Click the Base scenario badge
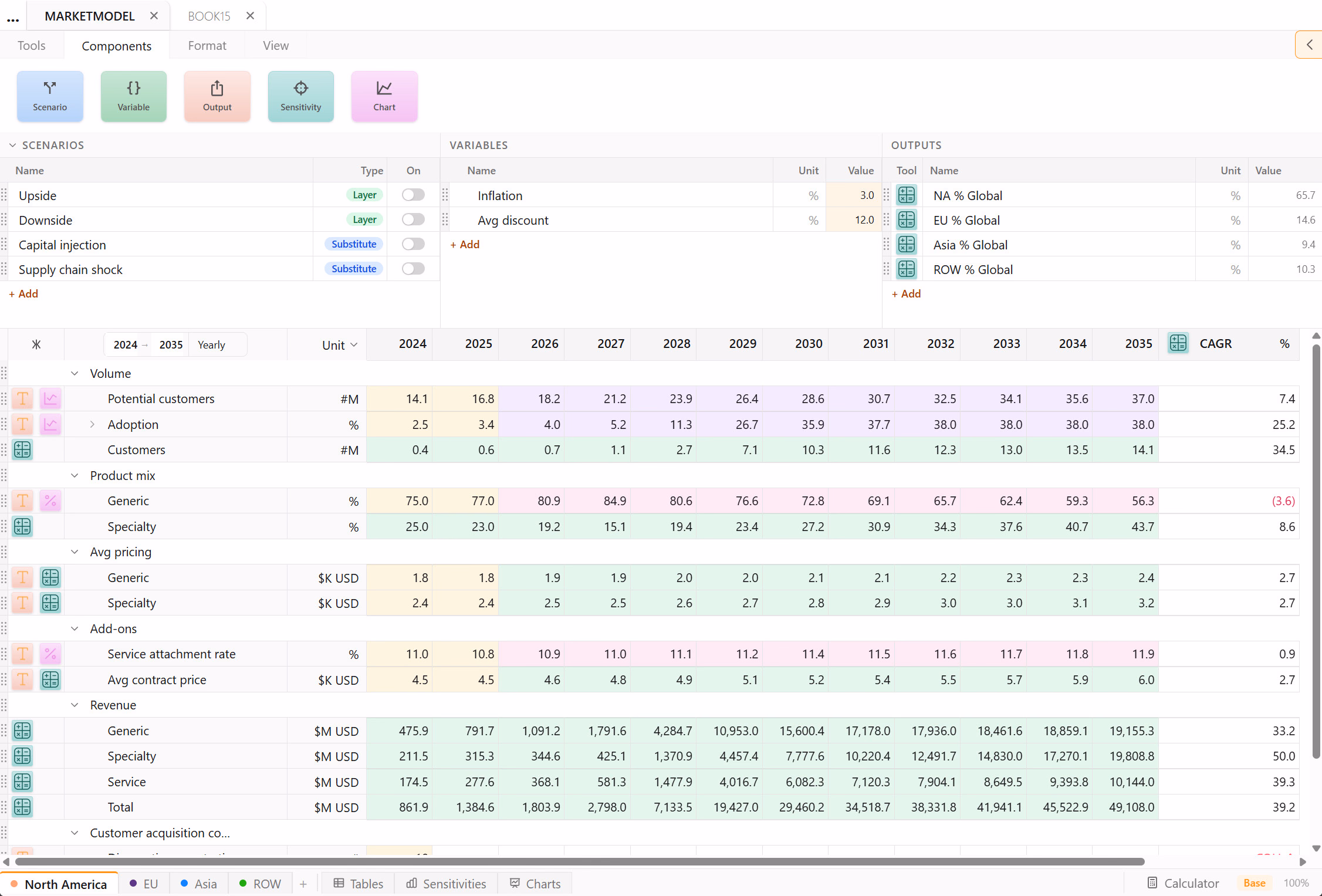The image size is (1322, 896). pyautogui.click(x=1255, y=883)
